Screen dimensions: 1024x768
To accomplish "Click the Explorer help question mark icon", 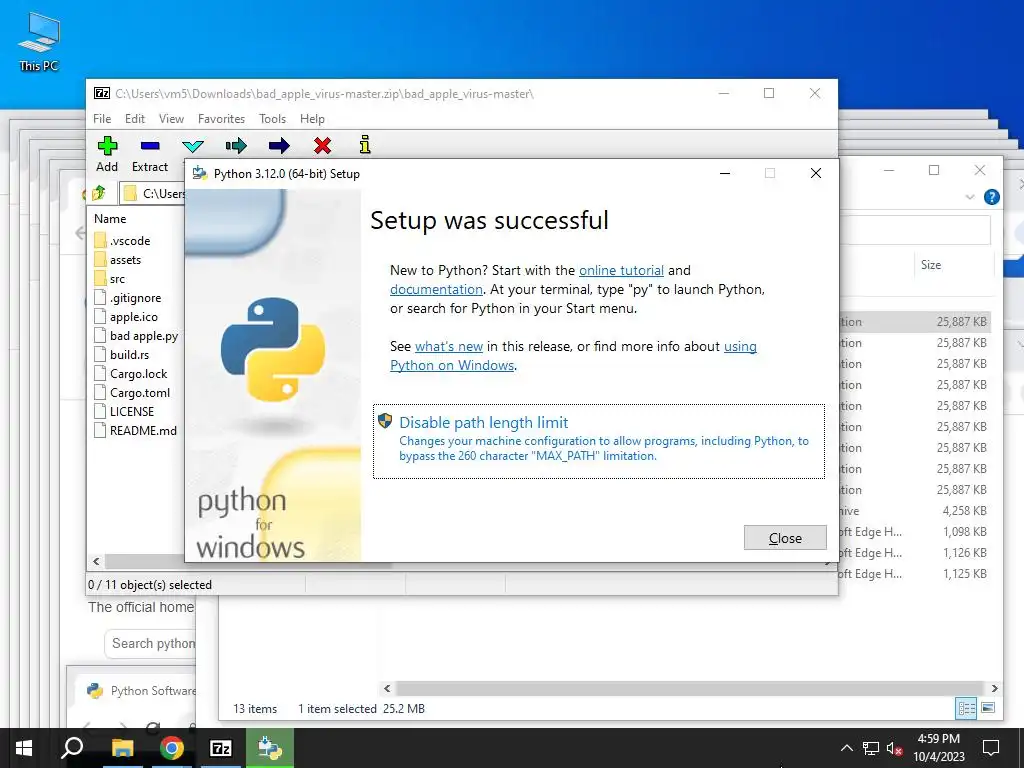I will [x=991, y=197].
